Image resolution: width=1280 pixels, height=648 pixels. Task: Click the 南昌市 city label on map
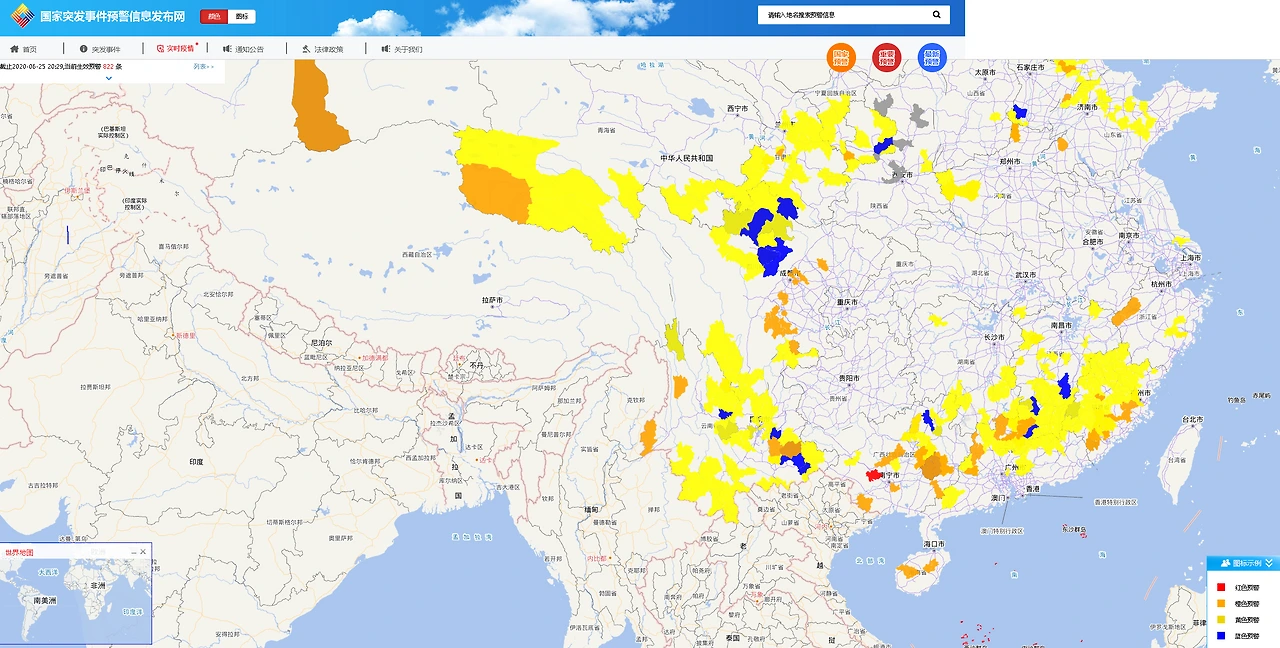1061,326
